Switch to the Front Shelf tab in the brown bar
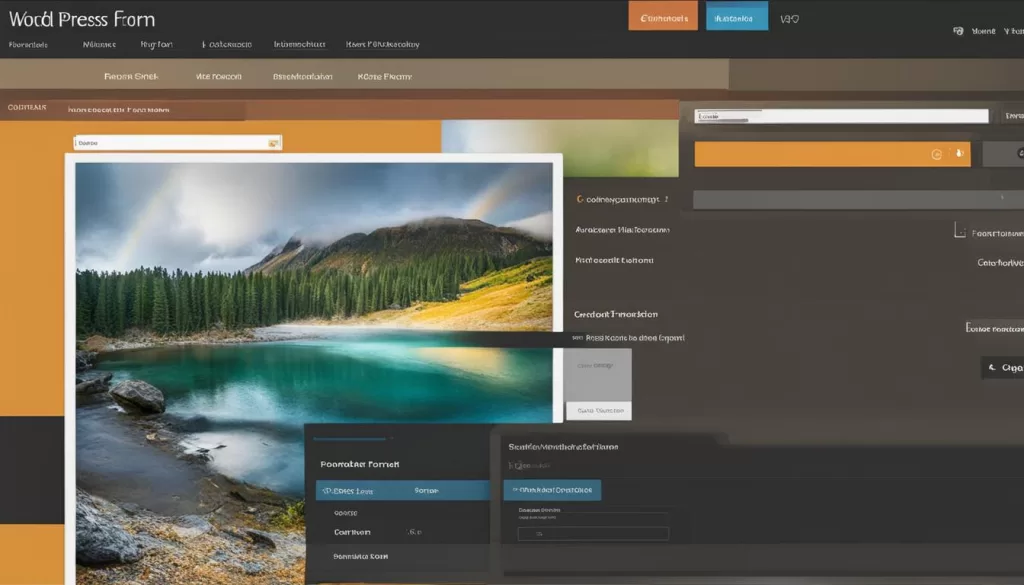This screenshot has width=1024, height=585. click(x=131, y=75)
